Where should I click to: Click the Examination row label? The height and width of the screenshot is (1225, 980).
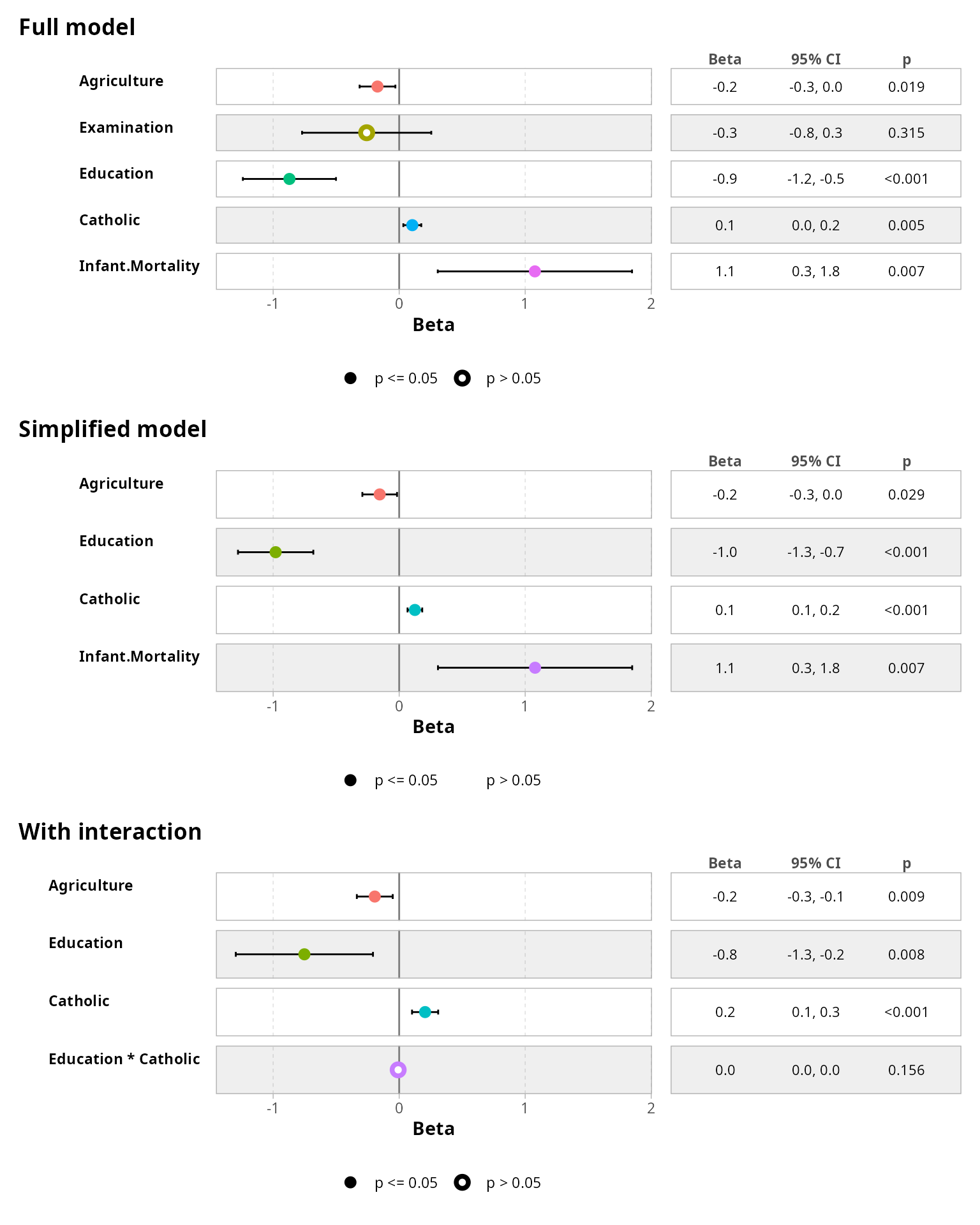[126, 128]
